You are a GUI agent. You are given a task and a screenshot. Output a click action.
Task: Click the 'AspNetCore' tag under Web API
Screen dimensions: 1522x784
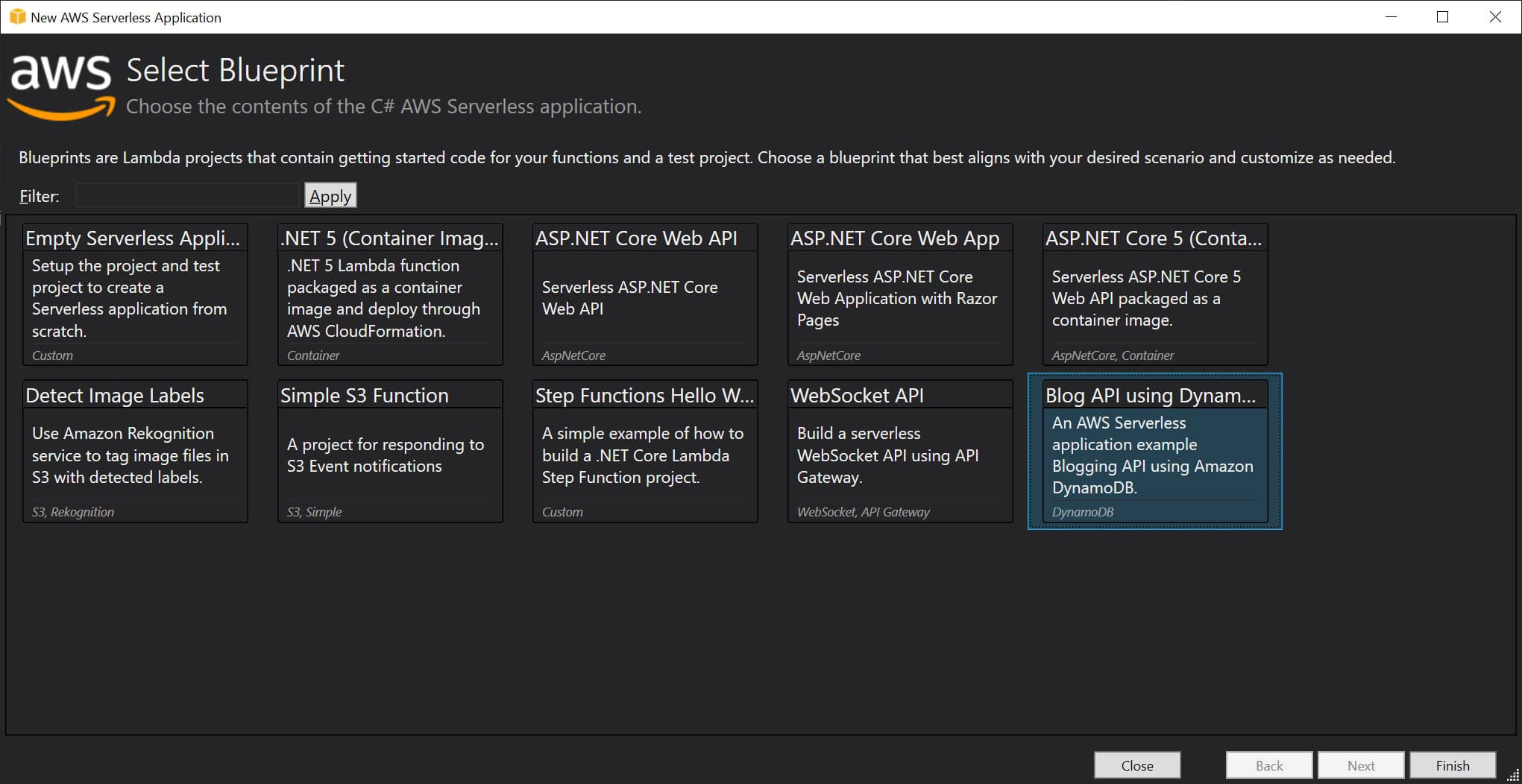(573, 355)
